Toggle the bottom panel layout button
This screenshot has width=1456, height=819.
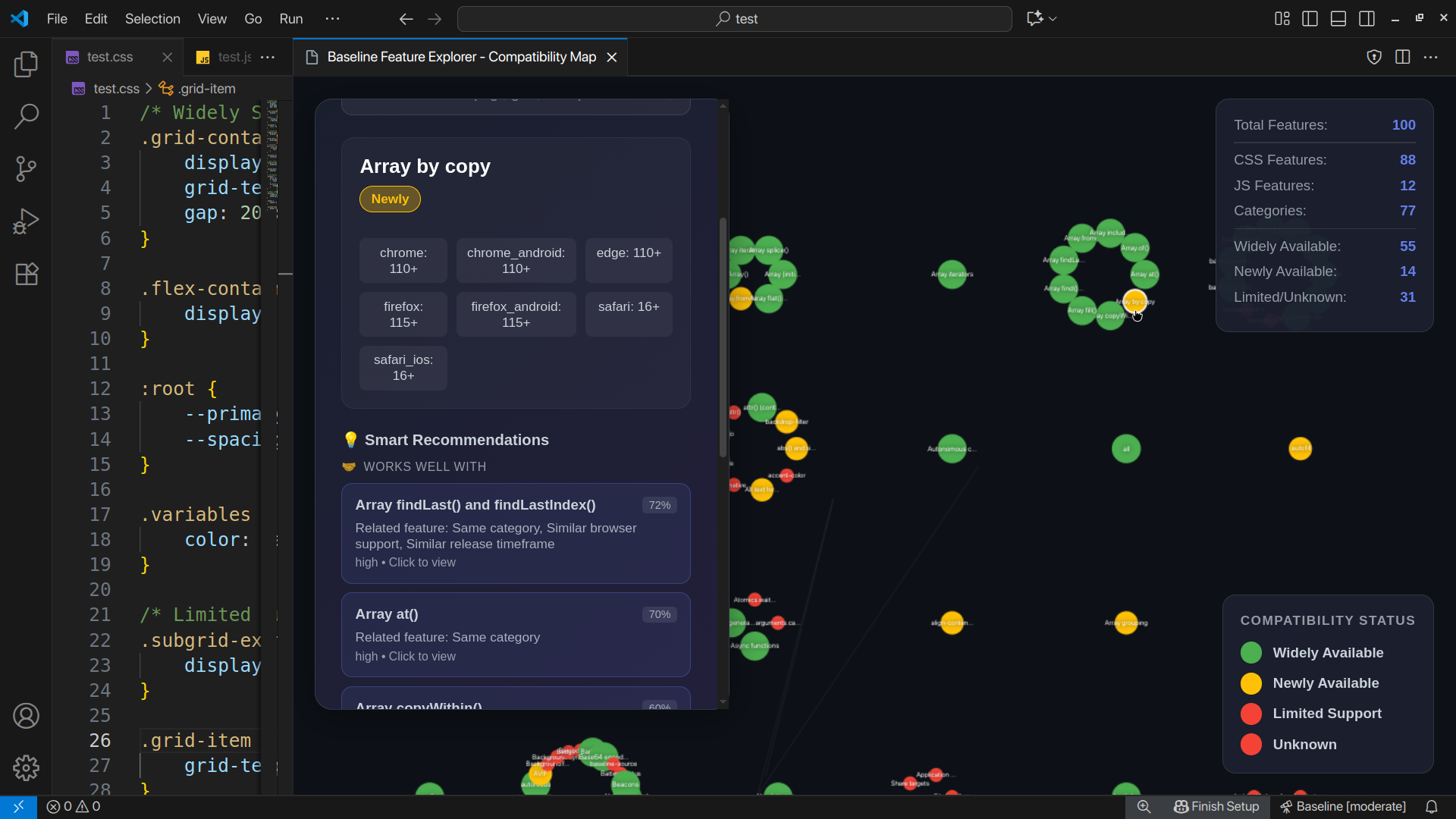(x=1338, y=19)
